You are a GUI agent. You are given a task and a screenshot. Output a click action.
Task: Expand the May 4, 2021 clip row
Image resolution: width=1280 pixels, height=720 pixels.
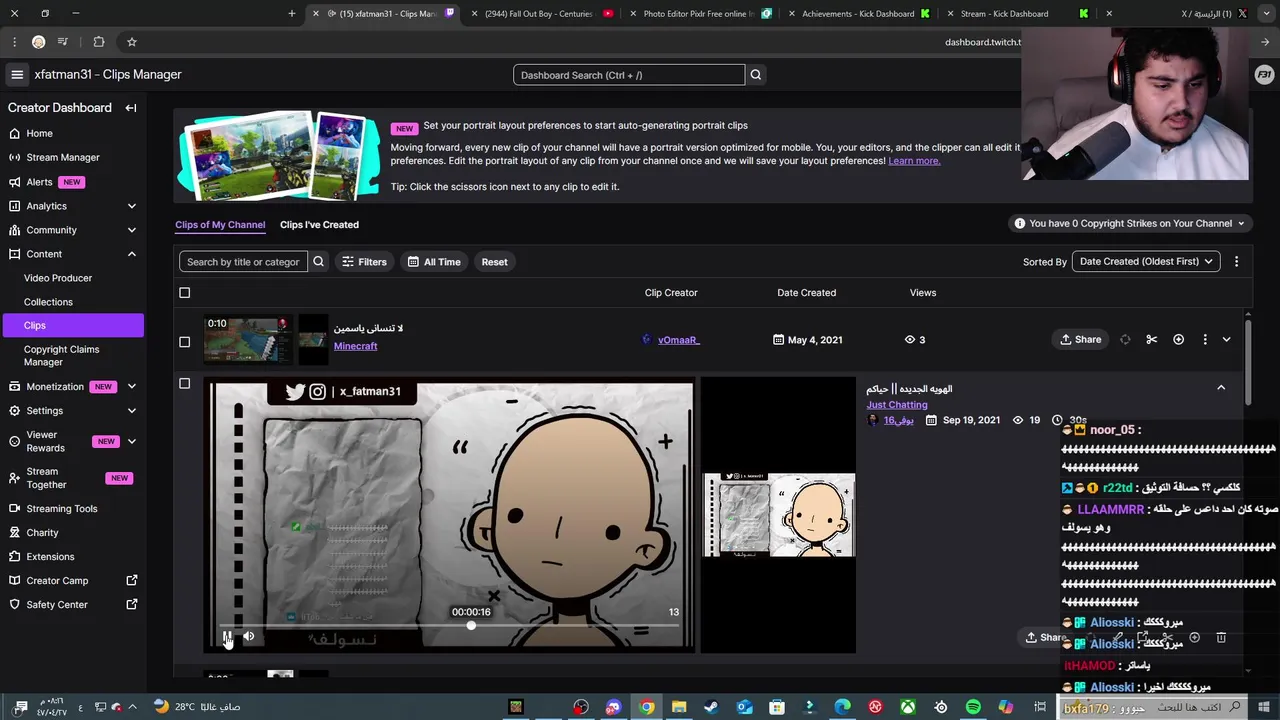[1226, 340]
